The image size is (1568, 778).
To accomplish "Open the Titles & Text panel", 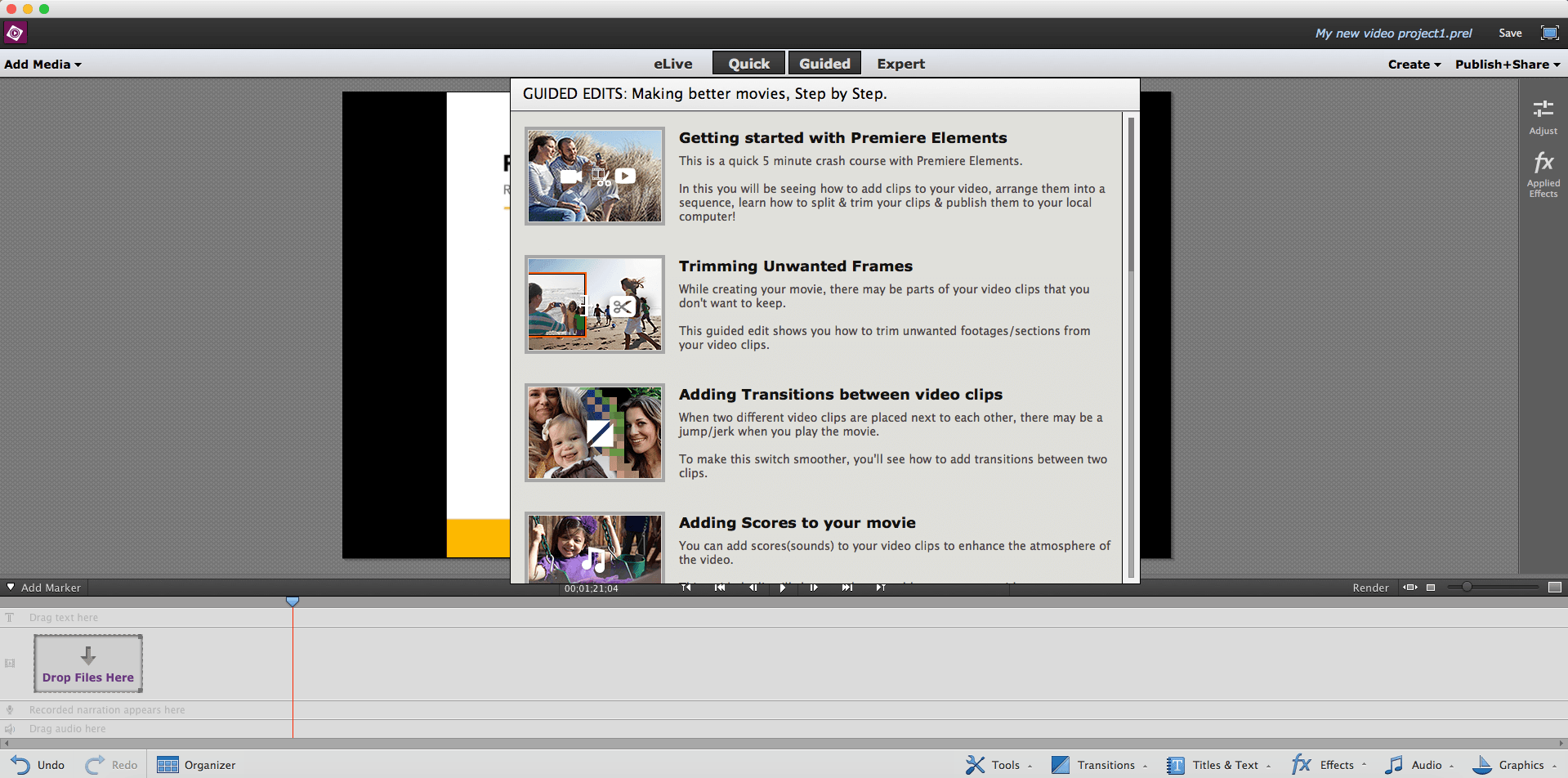I will [x=1213, y=765].
